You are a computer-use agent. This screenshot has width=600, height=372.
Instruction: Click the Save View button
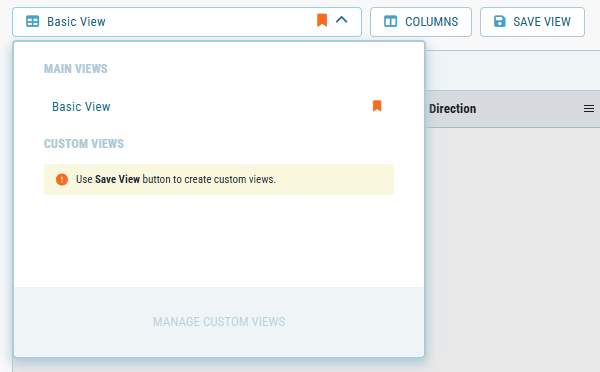[532, 22]
